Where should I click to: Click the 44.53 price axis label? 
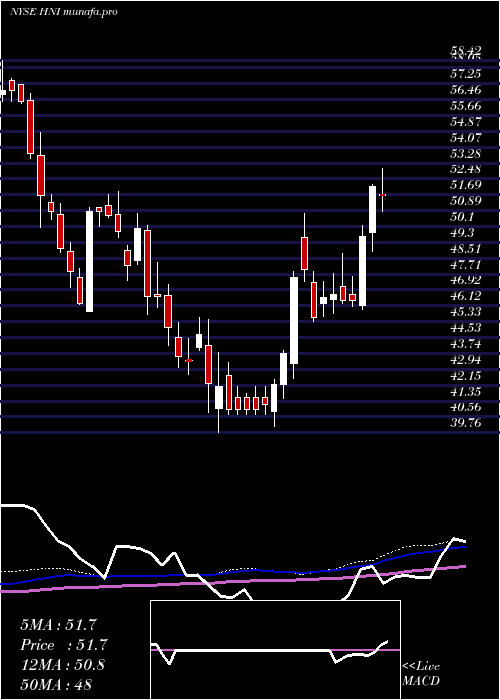click(466, 328)
